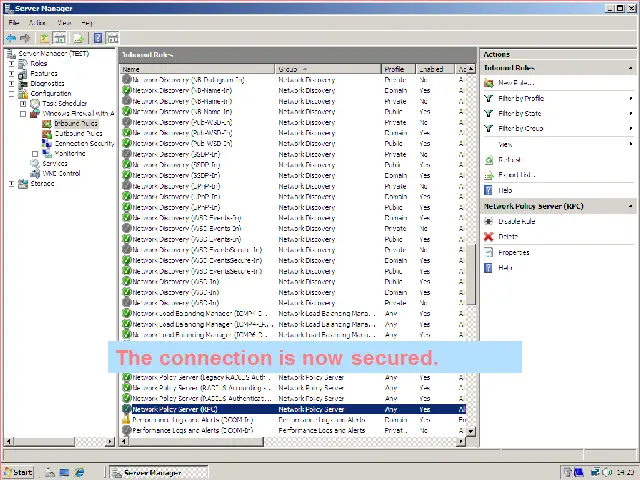This screenshot has width=640, height=480.
Task: Click the rules list vertical scrollbar thumb
Action: 471,274
